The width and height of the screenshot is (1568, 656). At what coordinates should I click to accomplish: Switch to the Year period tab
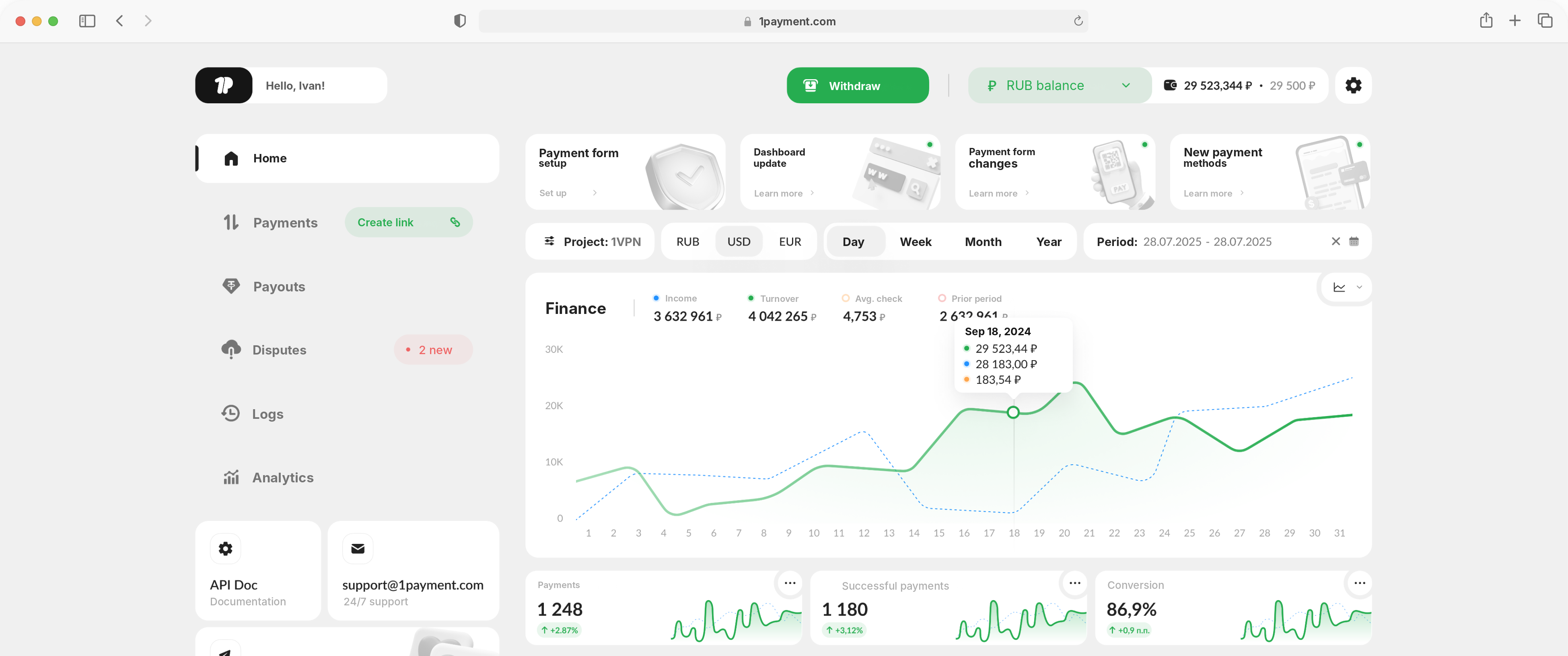click(1049, 242)
